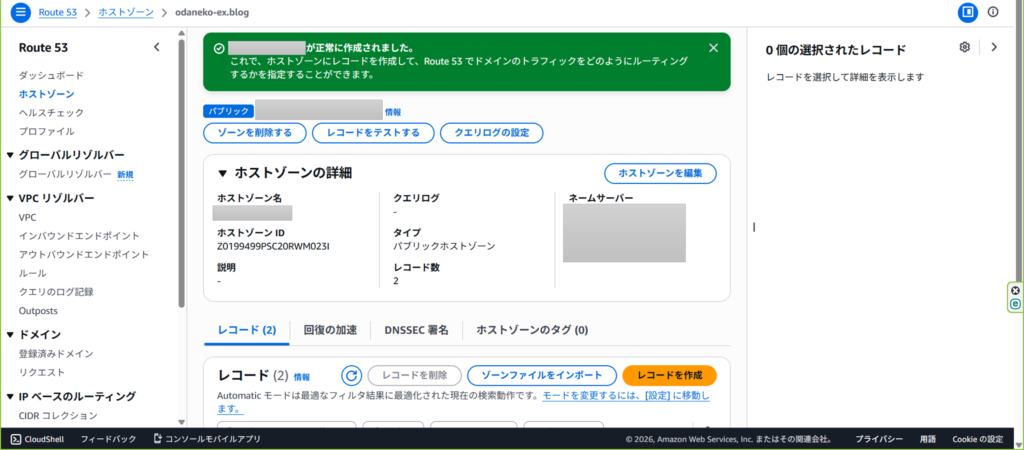This screenshot has width=1024, height=450.
Task: Toggle the blue side panel icon
Action: click(966, 12)
